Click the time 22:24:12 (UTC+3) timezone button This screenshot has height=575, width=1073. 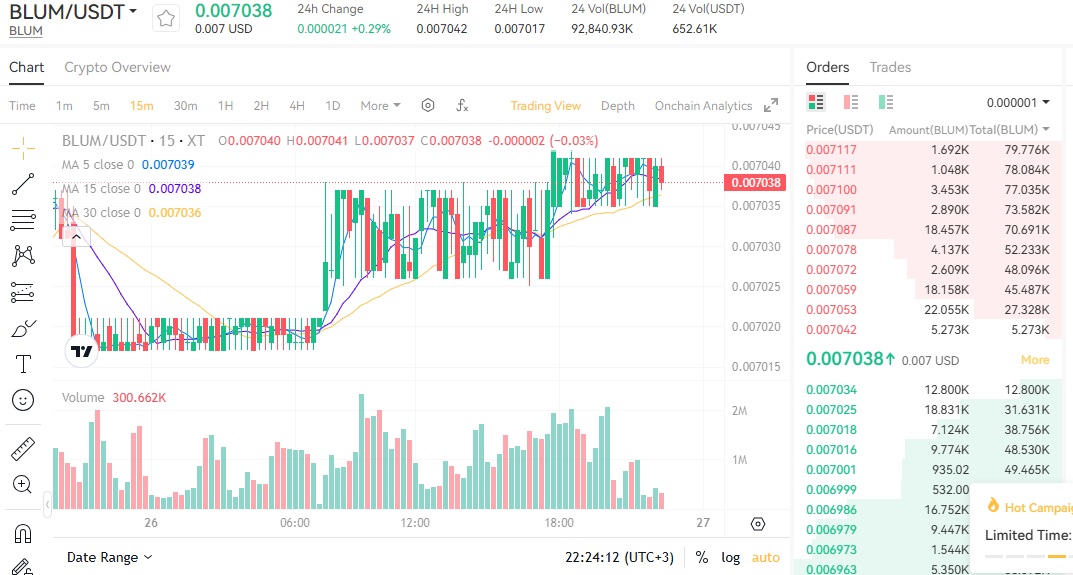[619, 557]
